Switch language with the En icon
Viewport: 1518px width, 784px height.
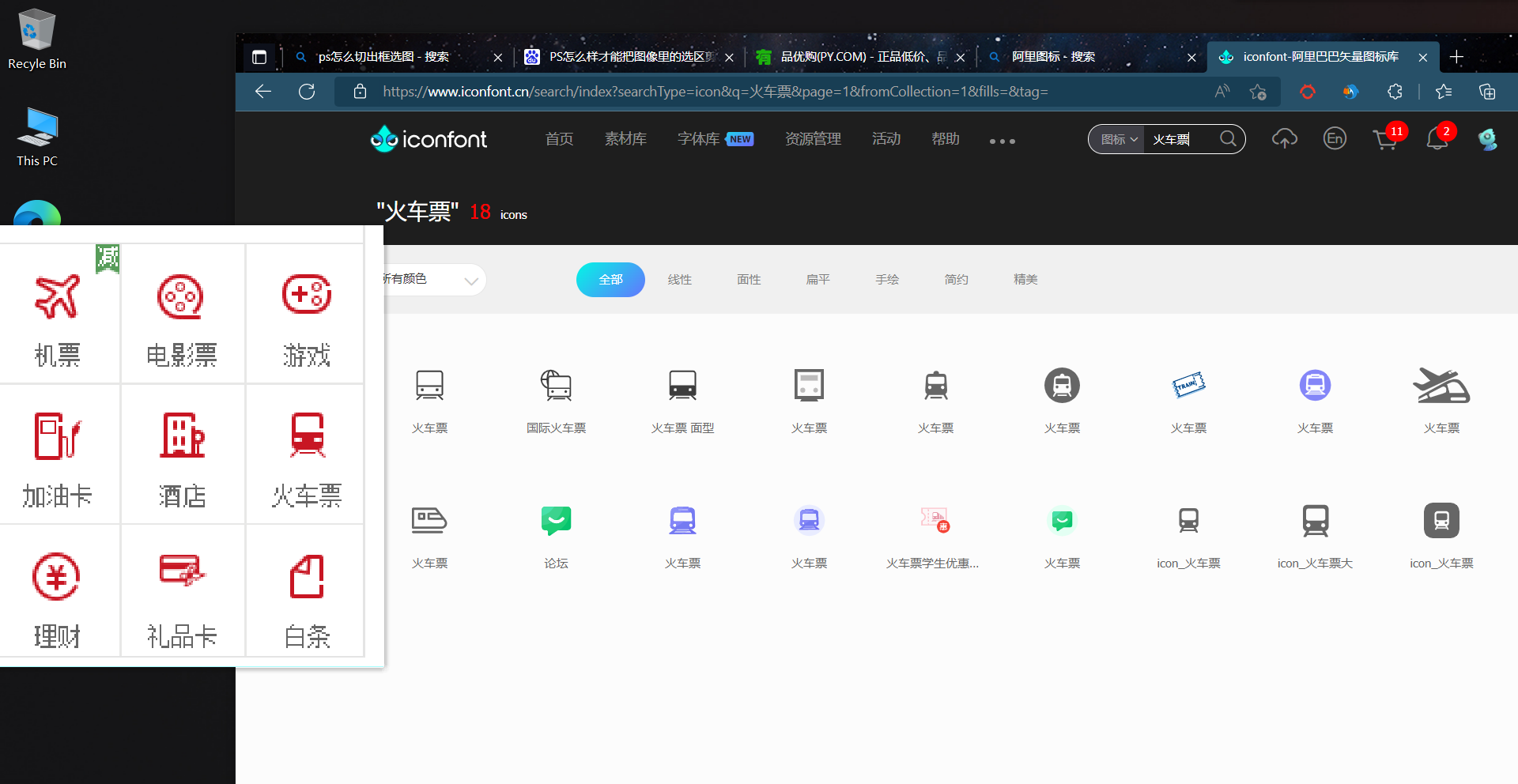pos(1335,139)
